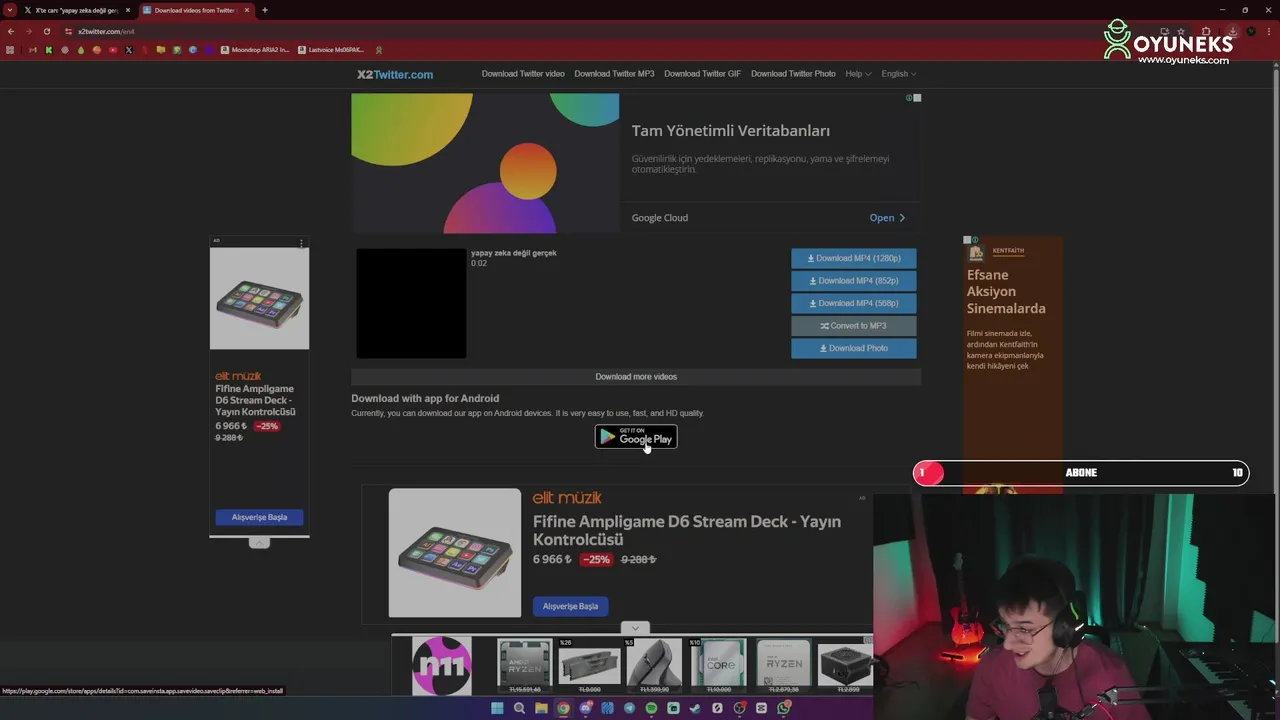Click the Tam Yönetimli Veritabanları ad headline
Viewport: 1280px width, 720px height.
731,131
